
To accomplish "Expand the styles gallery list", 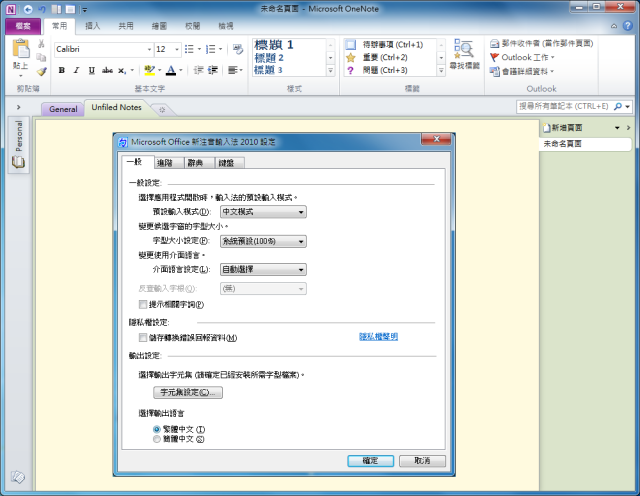I will pos(331,71).
